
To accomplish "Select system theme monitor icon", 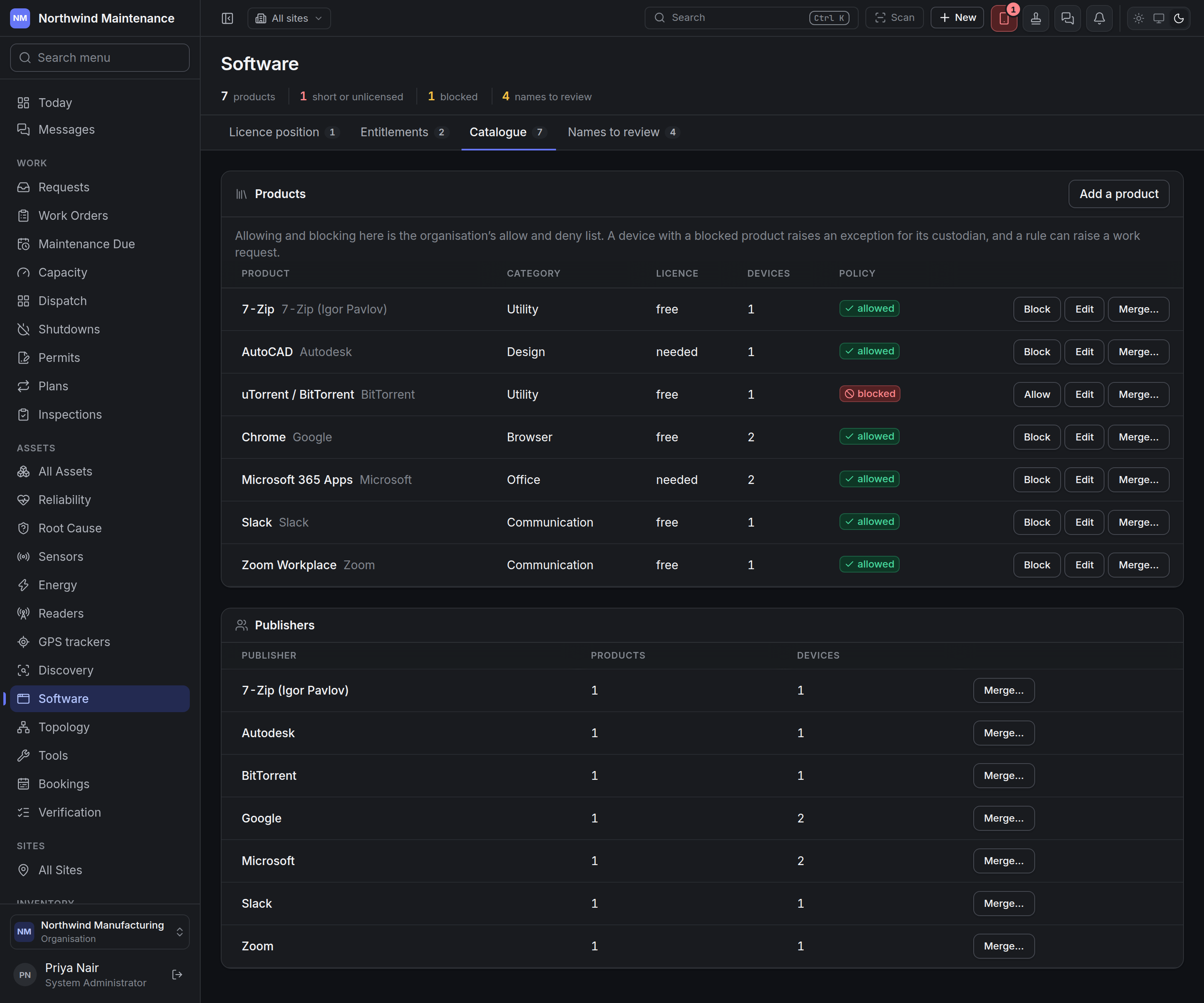I will coord(1159,18).
